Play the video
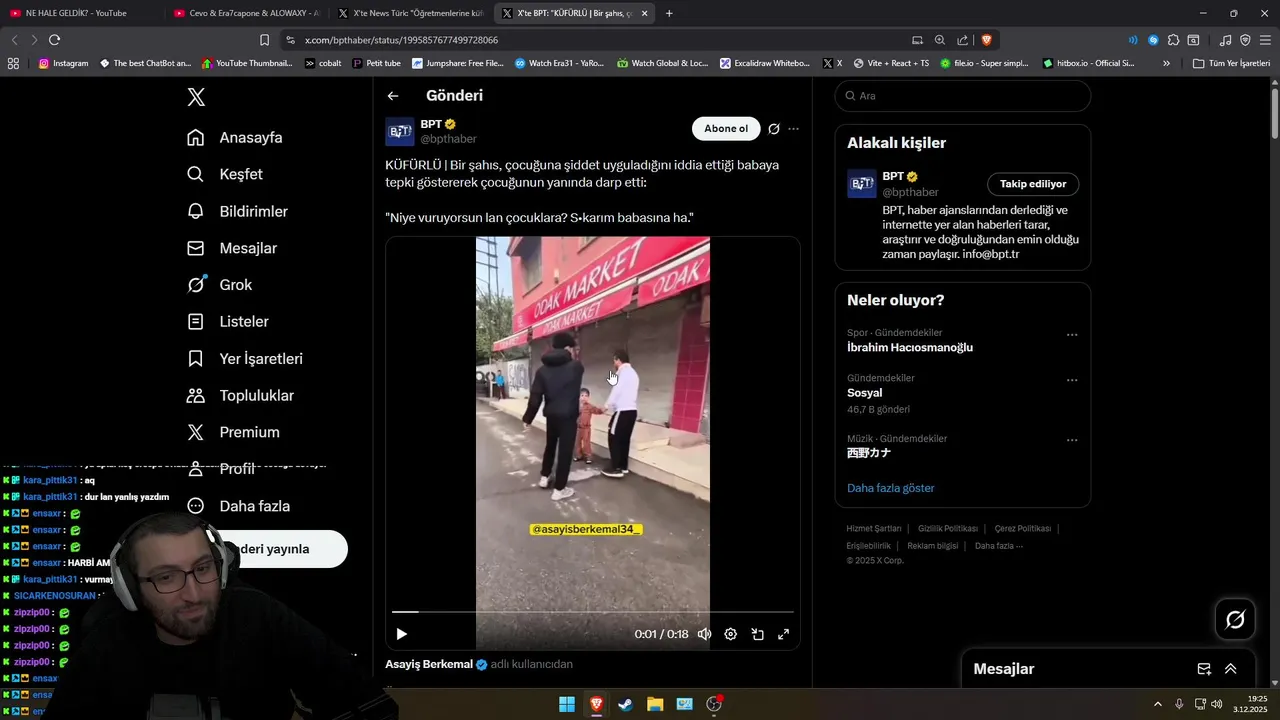The height and width of the screenshot is (720, 1280). tap(401, 634)
